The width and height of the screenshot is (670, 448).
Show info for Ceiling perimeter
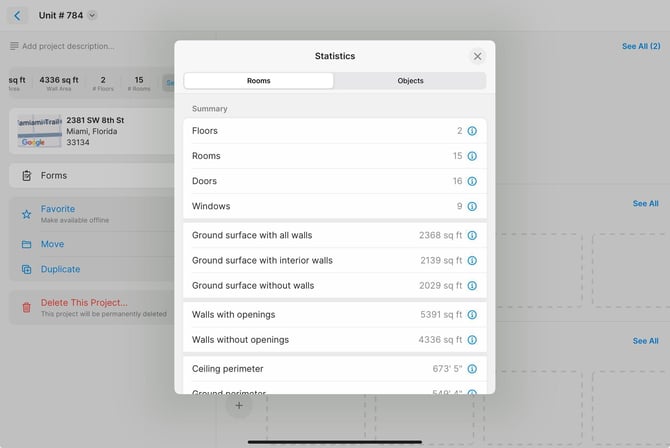472,369
